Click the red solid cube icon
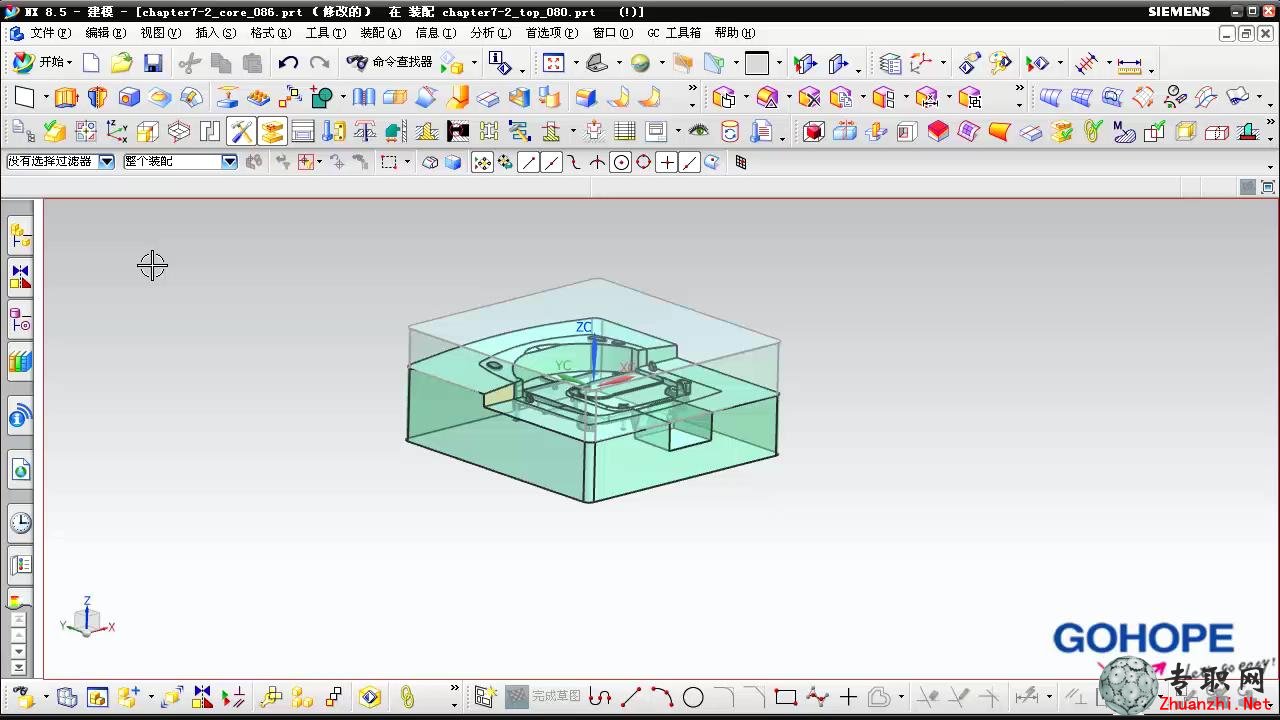This screenshot has width=1280, height=720. 814,131
